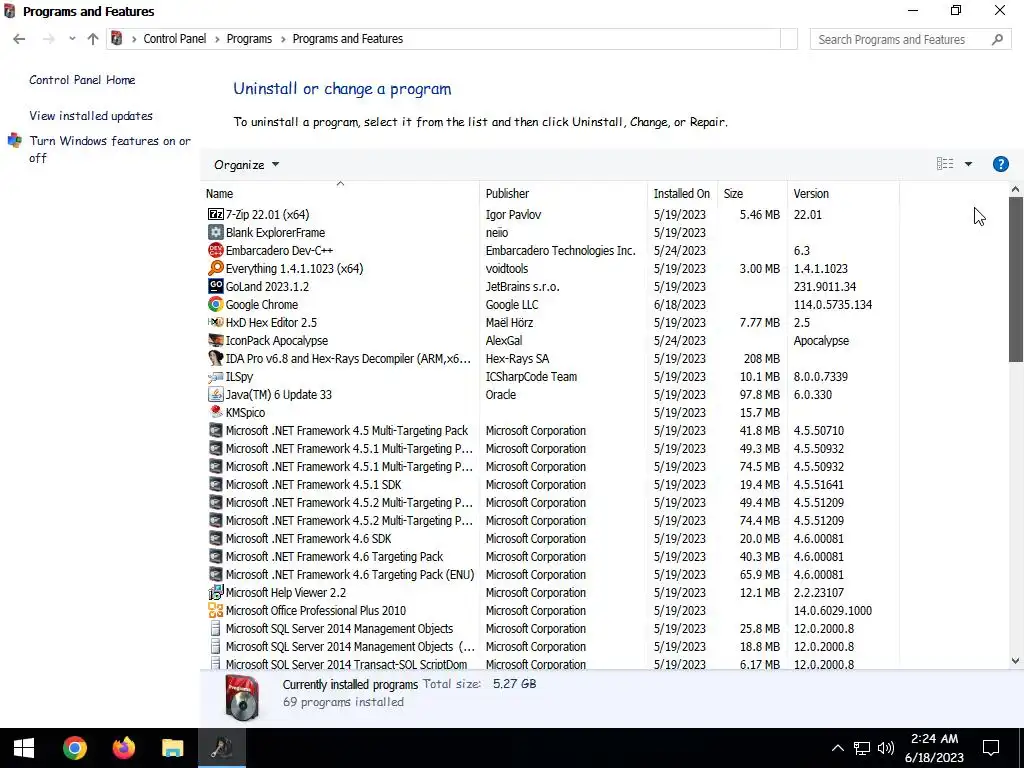Click the Up one level arrow
The width and height of the screenshot is (1024, 768).
point(93,39)
